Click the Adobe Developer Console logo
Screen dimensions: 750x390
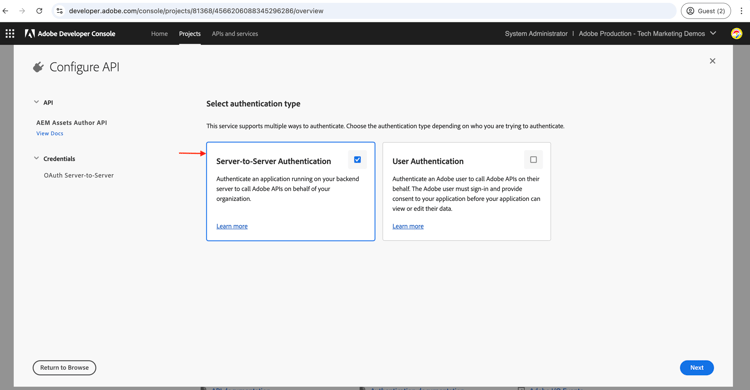coord(70,33)
